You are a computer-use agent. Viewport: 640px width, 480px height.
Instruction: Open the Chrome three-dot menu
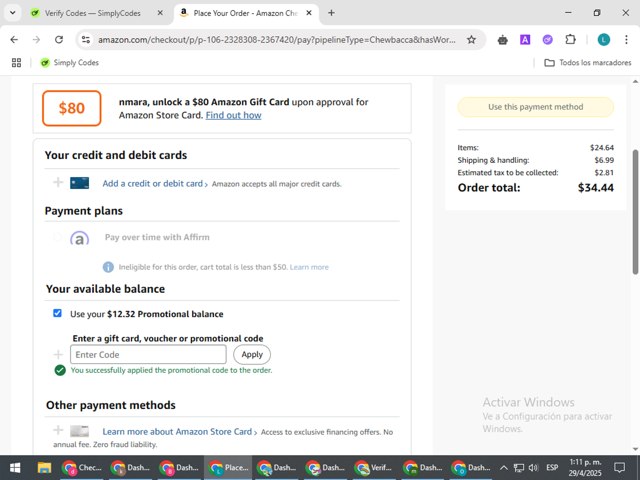tap(626, 40)
